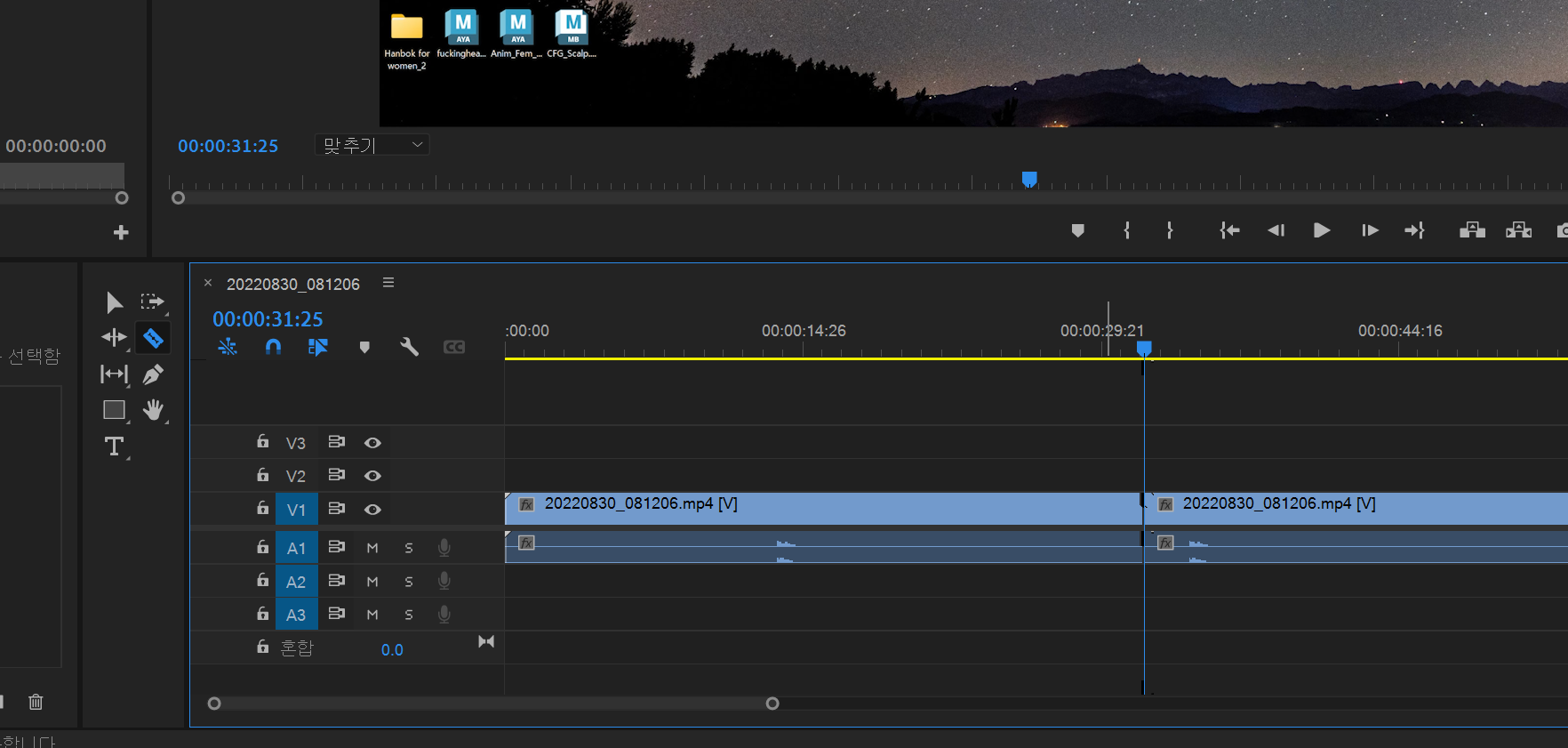Select the Hand tool
Viewport: 1568px width, 748px height.
tap(153, 410)
